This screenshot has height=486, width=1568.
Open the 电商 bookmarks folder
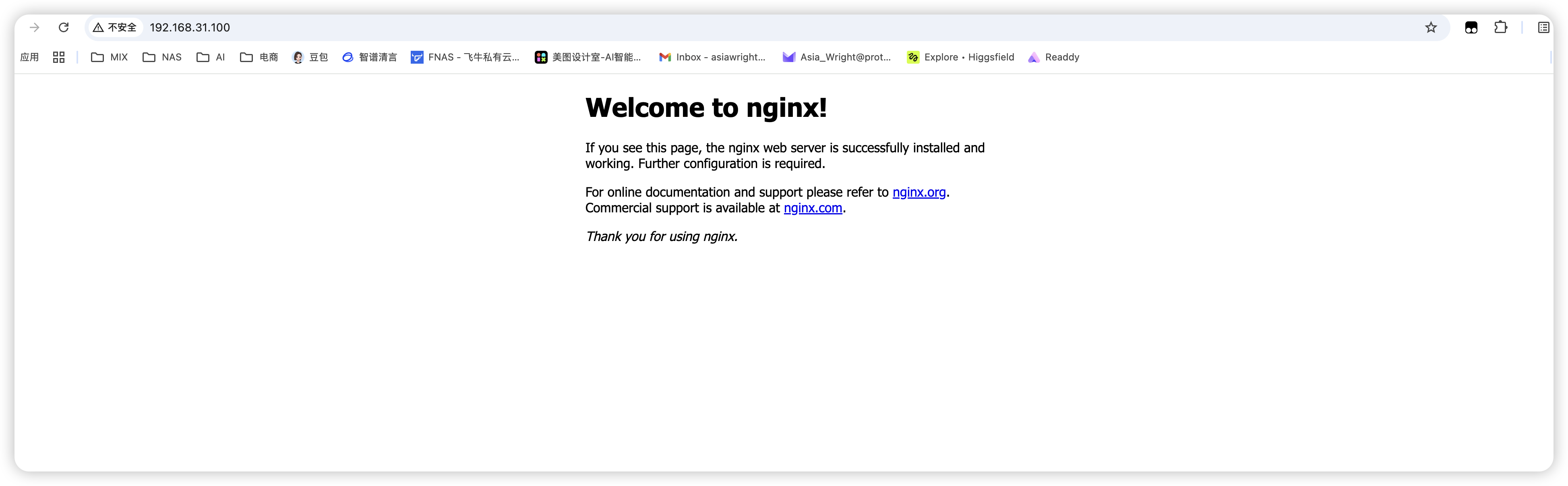pos(259,57)
